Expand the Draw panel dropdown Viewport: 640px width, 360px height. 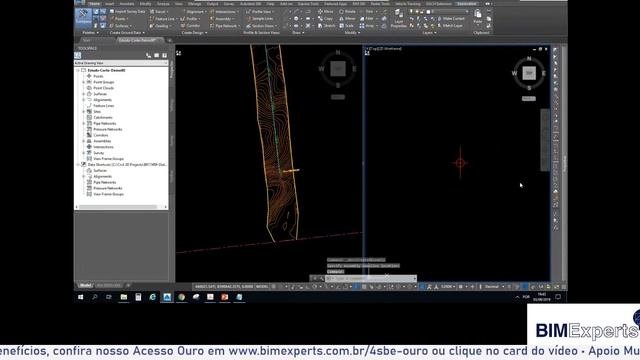coord(298,33)
